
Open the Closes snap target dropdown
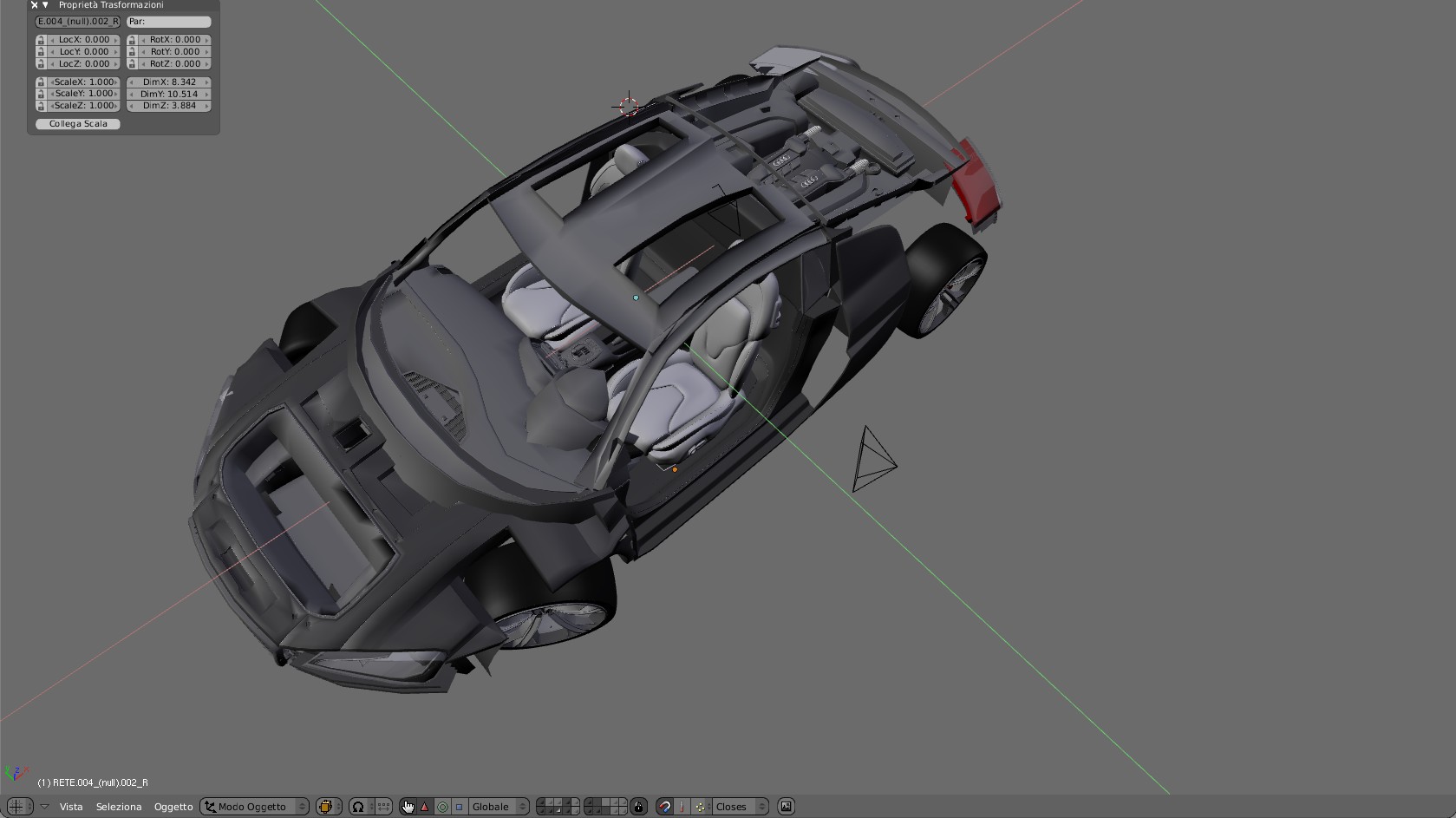[x=740, y=807]
